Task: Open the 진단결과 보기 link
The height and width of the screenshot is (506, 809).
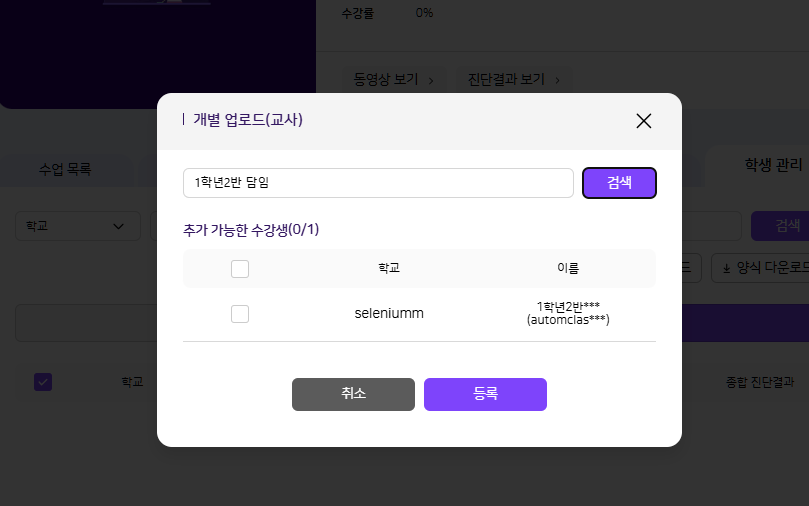Action: coord(511,79)
